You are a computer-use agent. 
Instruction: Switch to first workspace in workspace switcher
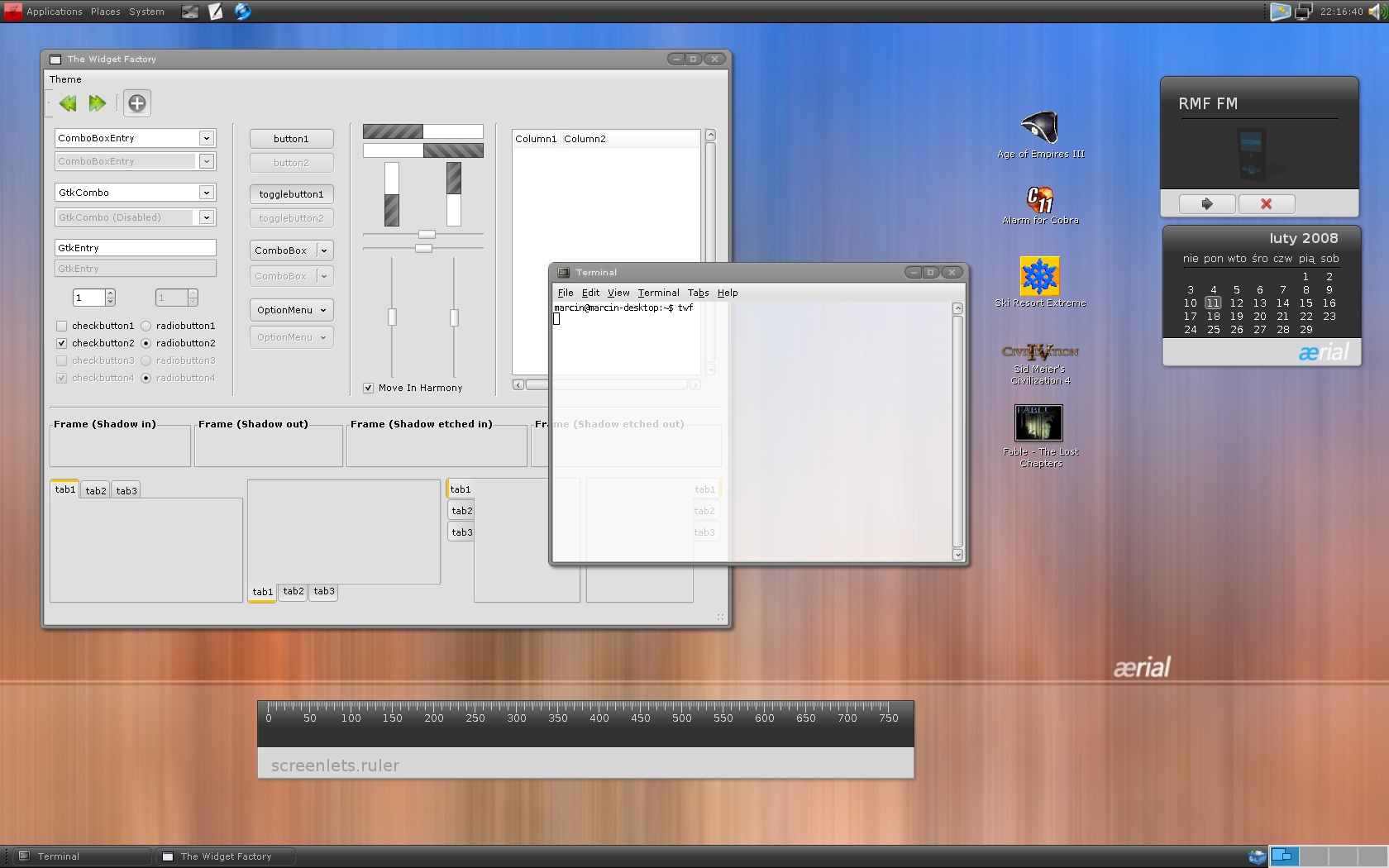tap(1284, 856)
